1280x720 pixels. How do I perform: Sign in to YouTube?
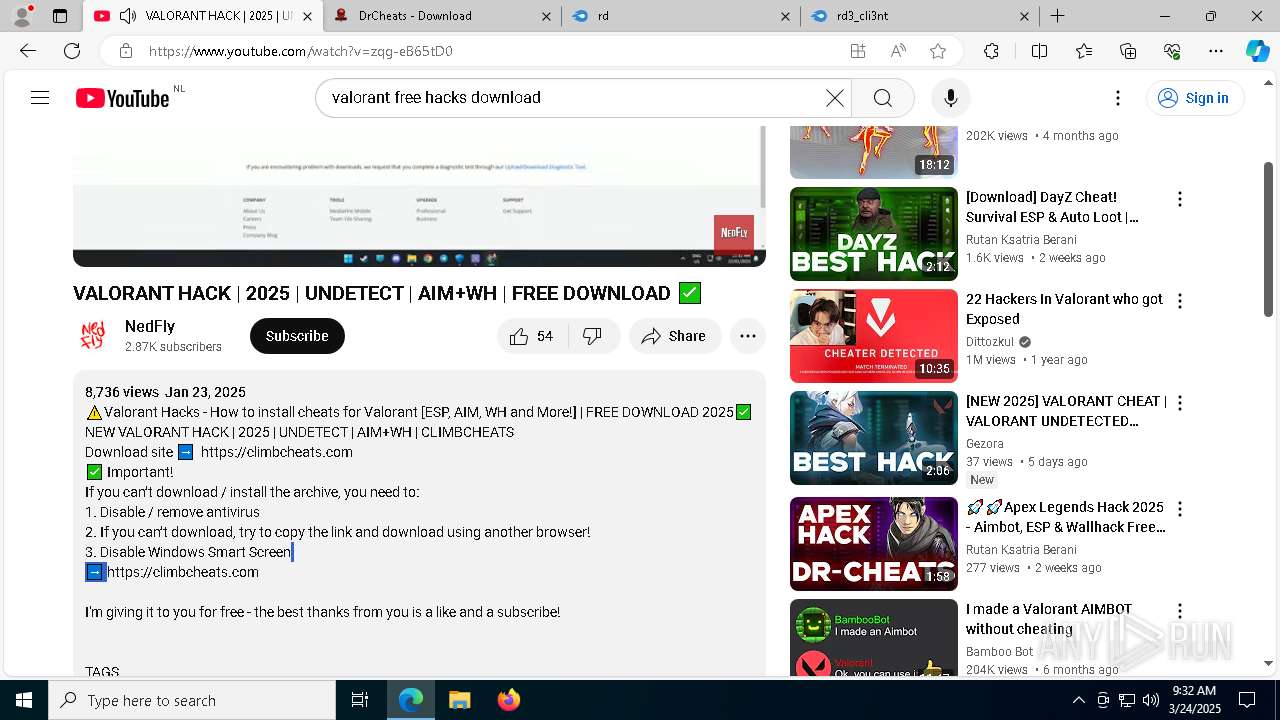coord(1194,97)
